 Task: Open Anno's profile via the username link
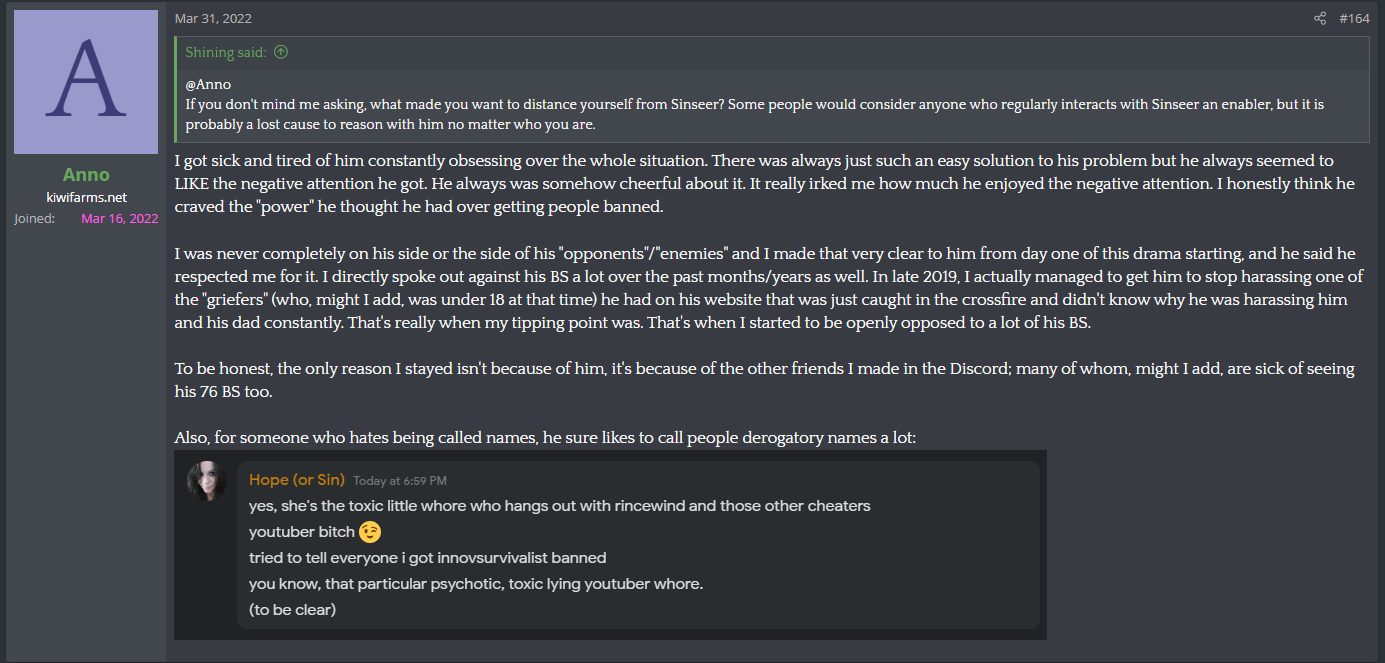point(86,175)
